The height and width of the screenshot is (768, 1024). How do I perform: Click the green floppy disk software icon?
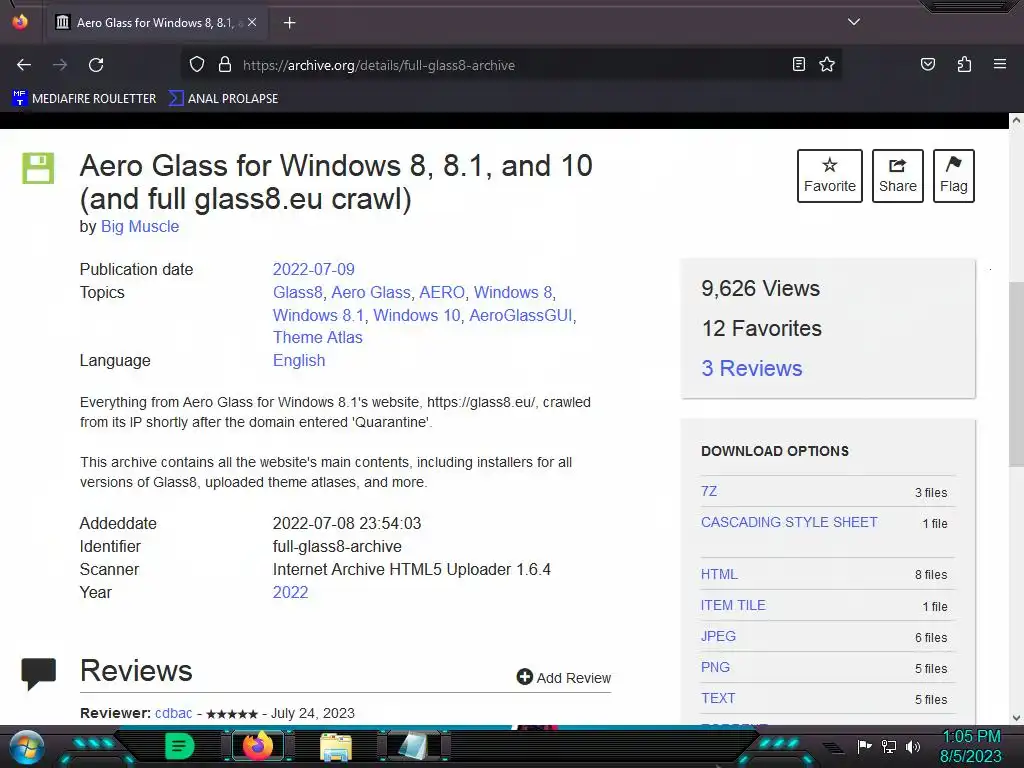pyautogui.click(x=39, y=168)
